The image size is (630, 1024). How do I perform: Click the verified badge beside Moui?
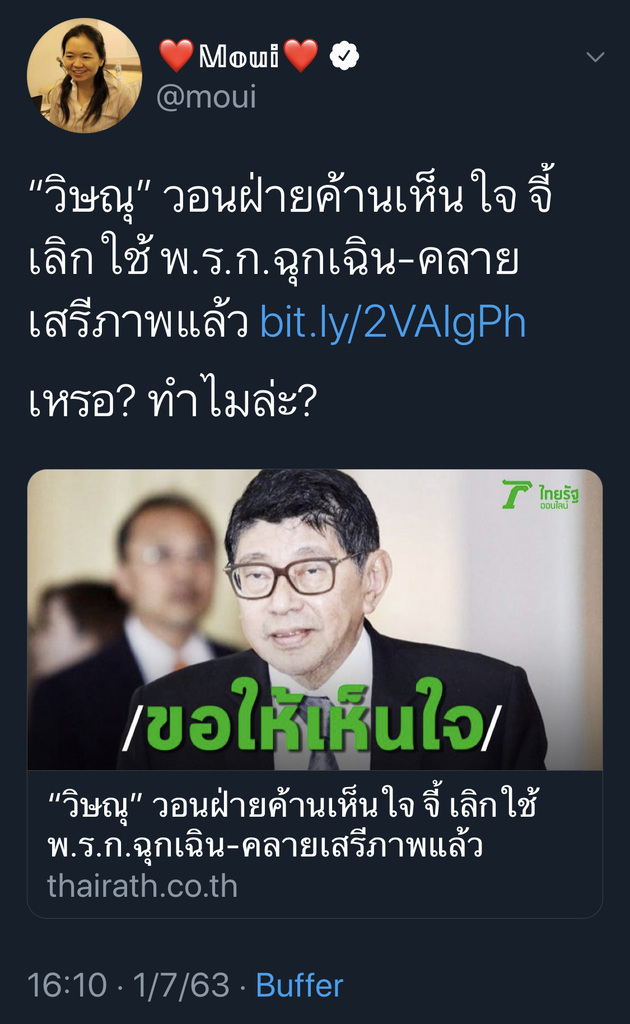point(344,56)
